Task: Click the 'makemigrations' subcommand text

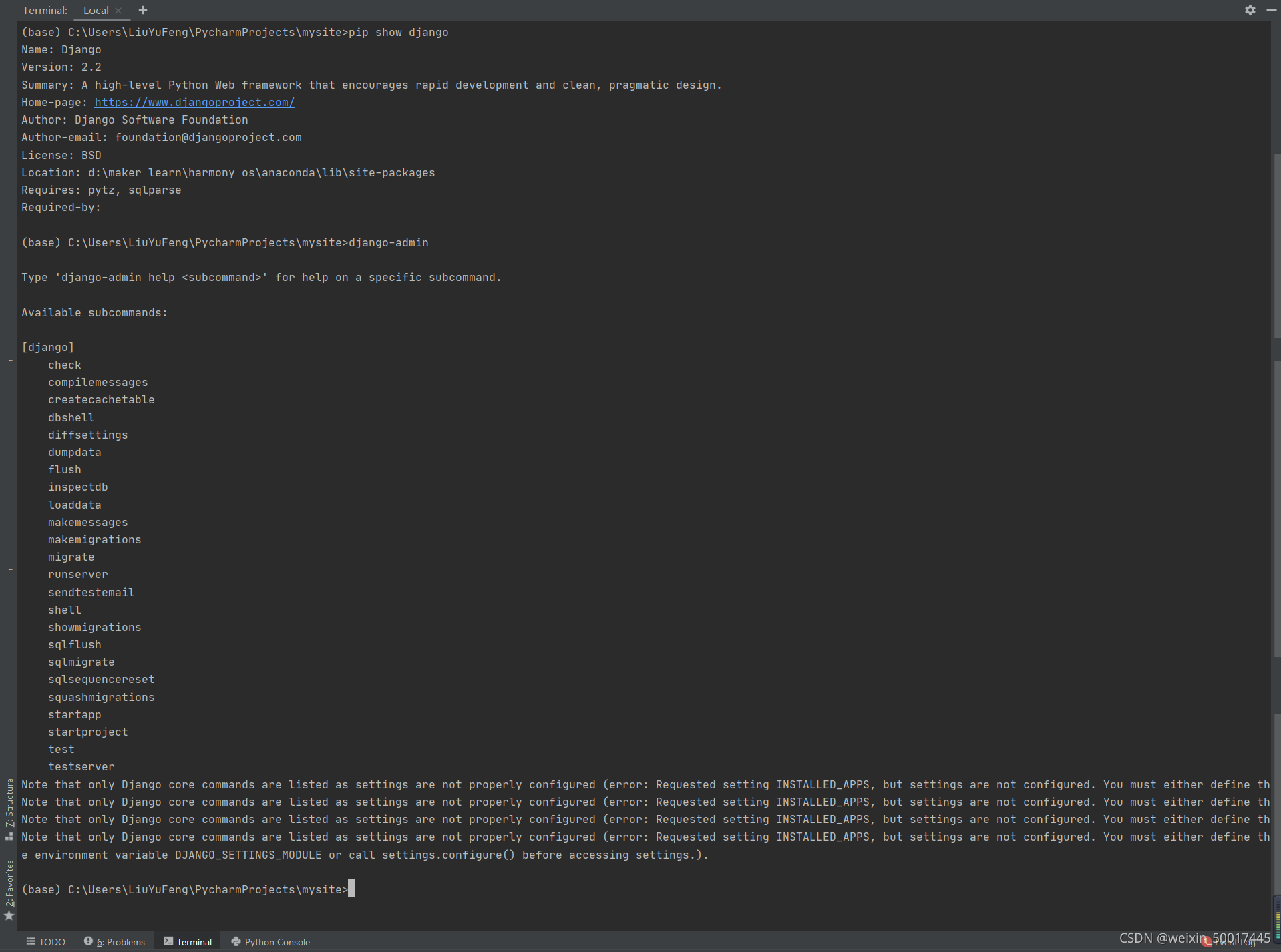Action: 94,539
